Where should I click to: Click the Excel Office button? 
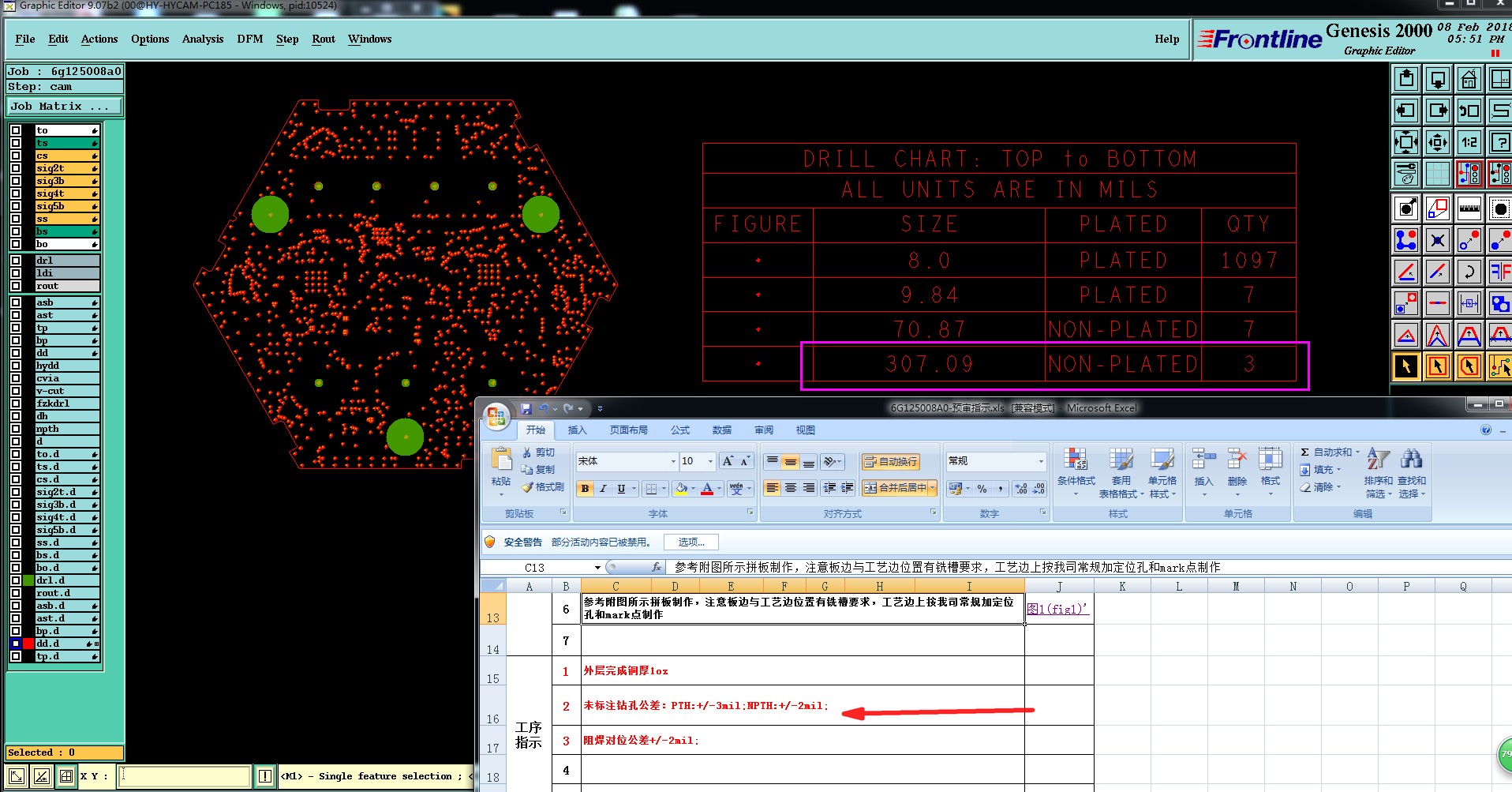point(496,416)
